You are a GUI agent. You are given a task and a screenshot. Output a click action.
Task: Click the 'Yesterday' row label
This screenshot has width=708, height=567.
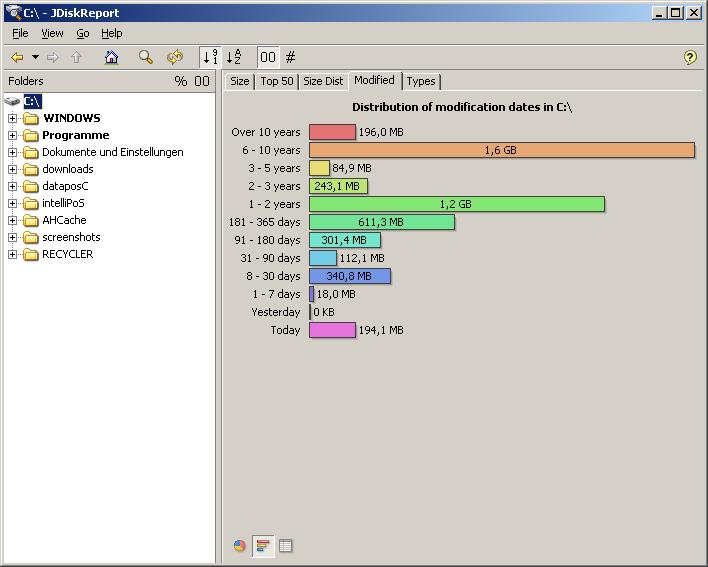275,312
